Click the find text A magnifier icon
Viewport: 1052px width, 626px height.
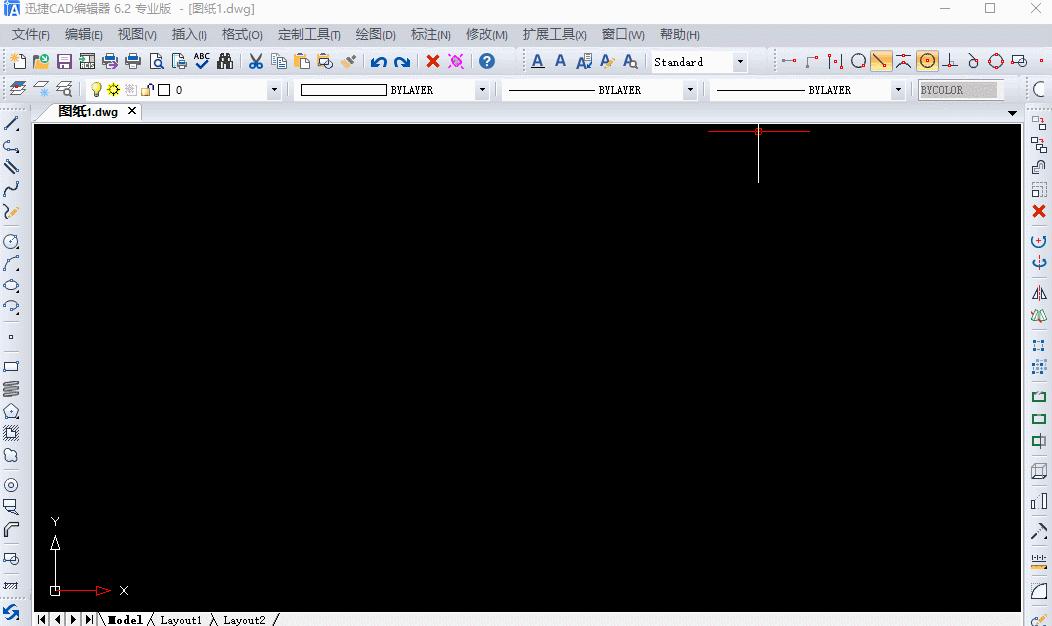[x=630, y=62]
